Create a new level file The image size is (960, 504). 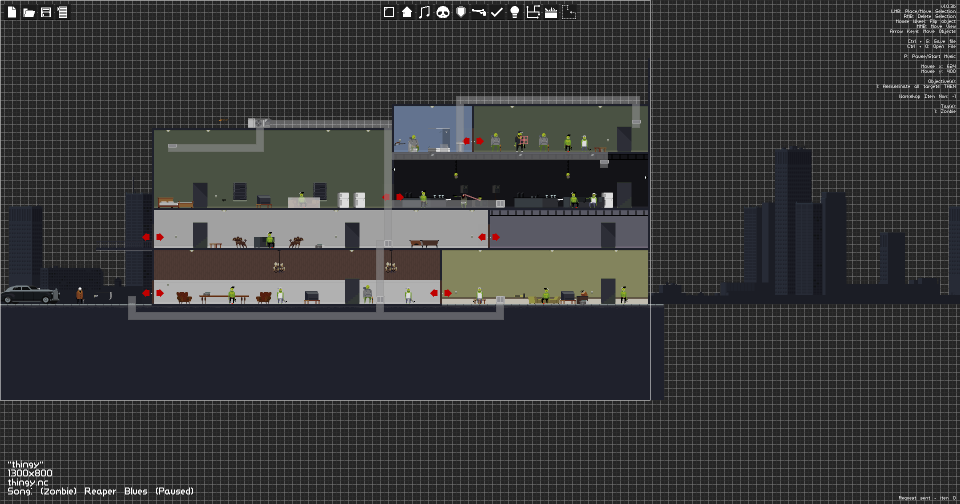[12, 12]
